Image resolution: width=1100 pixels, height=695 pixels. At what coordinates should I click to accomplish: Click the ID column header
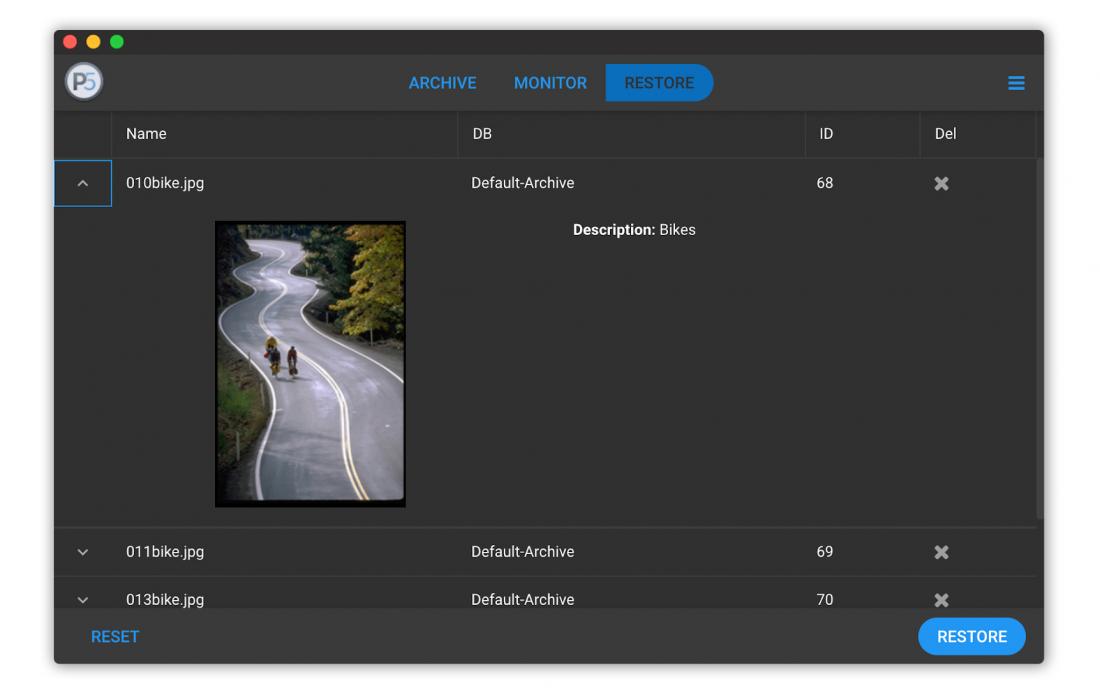pyautogui.click(x=826, y=134)
